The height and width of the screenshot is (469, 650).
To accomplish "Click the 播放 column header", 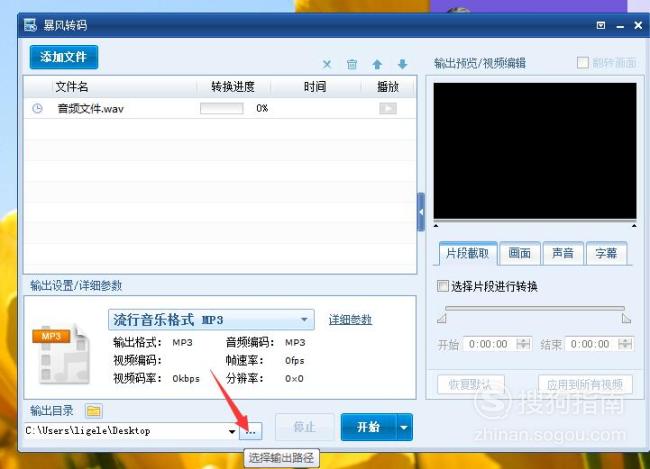I will pyautogui.click(x=388, y=87).
